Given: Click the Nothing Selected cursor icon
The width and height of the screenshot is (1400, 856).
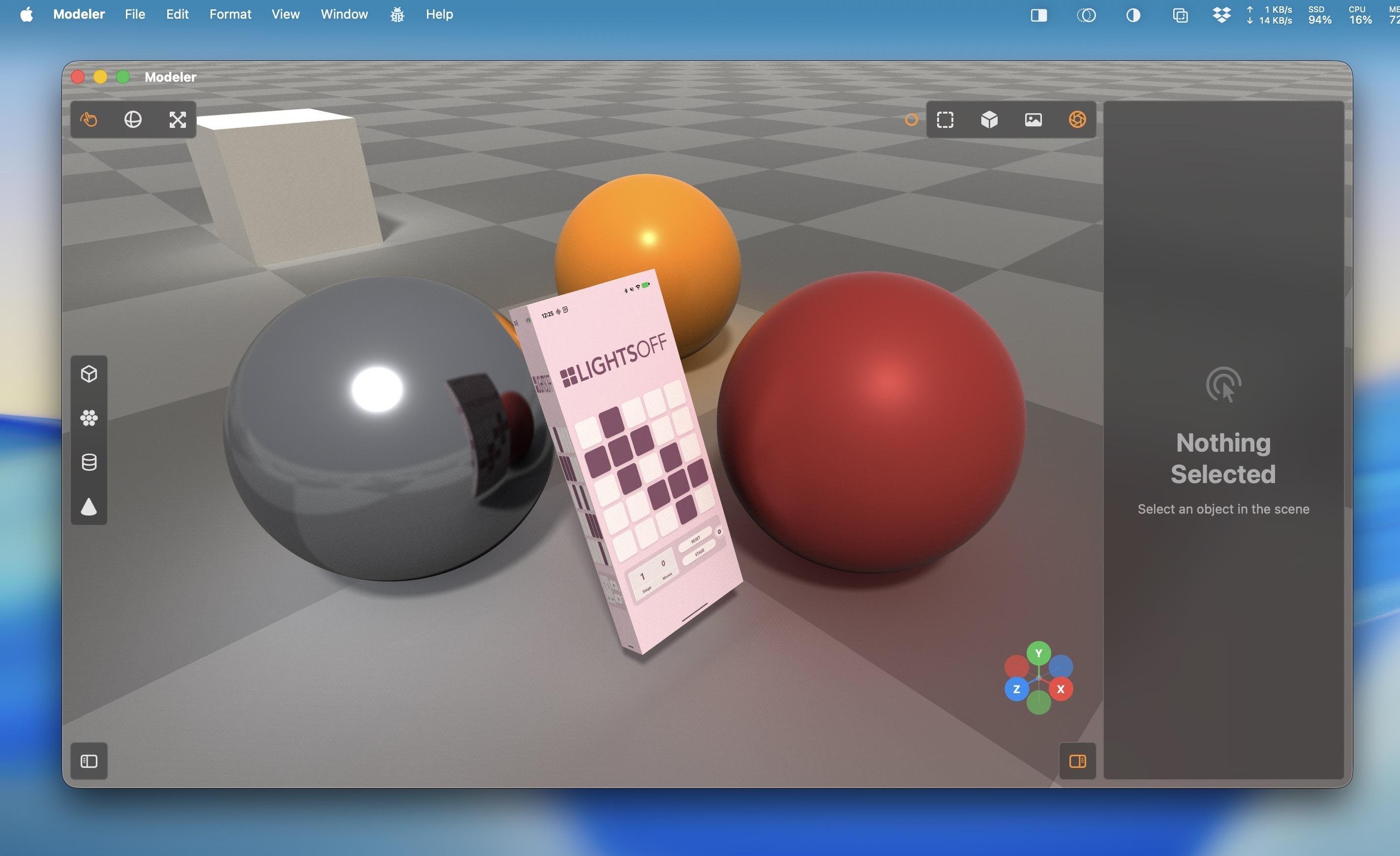Looking at the screenshot, I should click(1223, 385).
